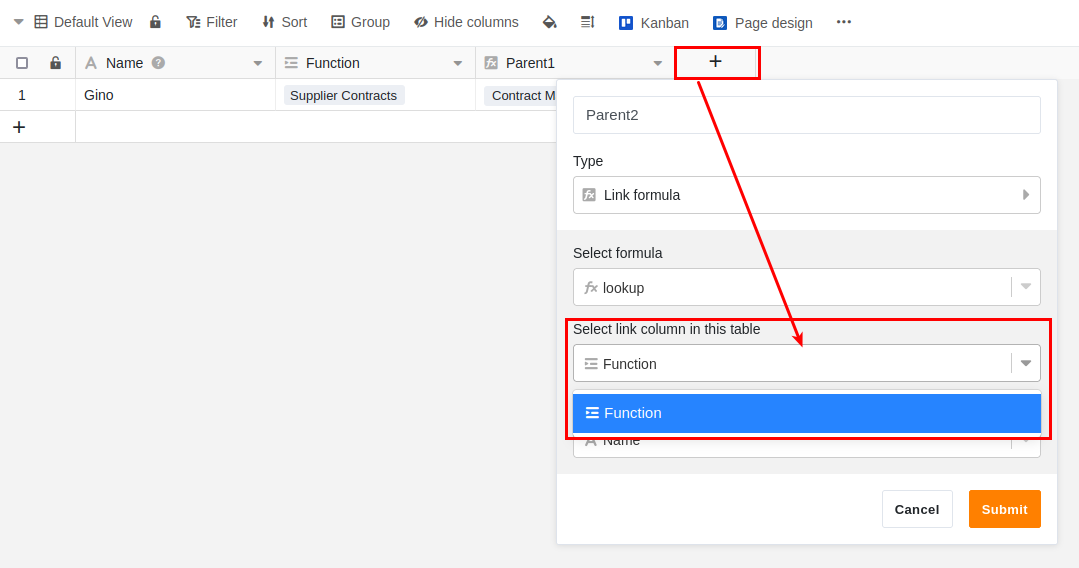Click the row height icon
1079x568 pixels.
tap(587, 22)
